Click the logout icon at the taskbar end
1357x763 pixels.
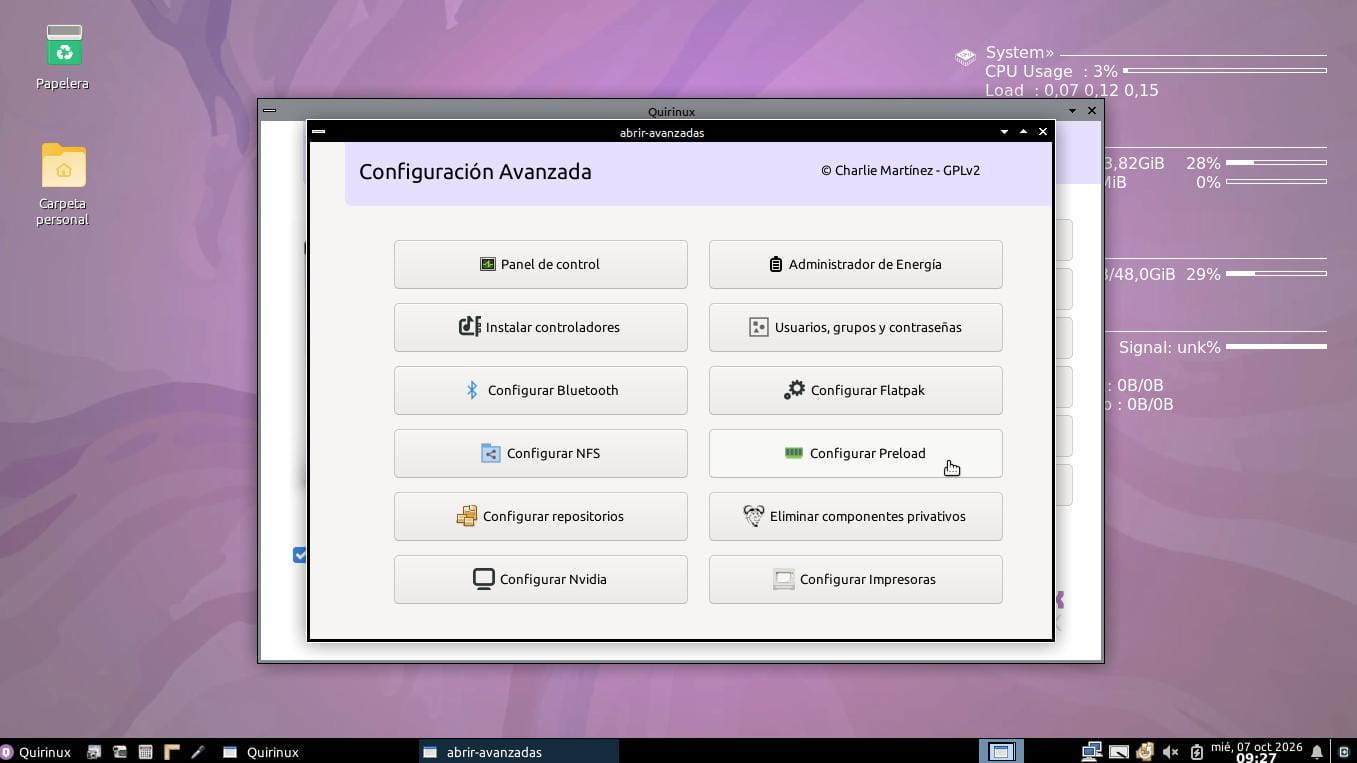1345,752
